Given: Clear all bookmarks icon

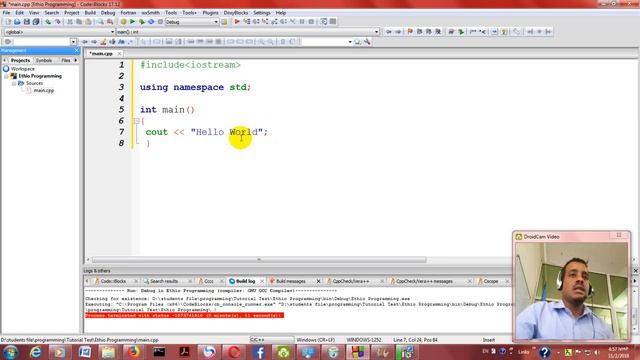Looking at the screenshot, I should pos(438,31).
